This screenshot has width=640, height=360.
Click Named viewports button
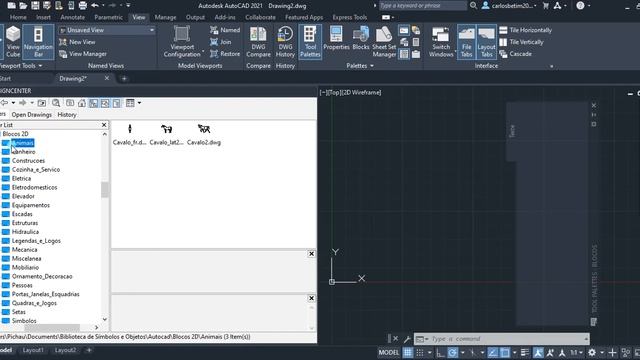click(225, 30)
